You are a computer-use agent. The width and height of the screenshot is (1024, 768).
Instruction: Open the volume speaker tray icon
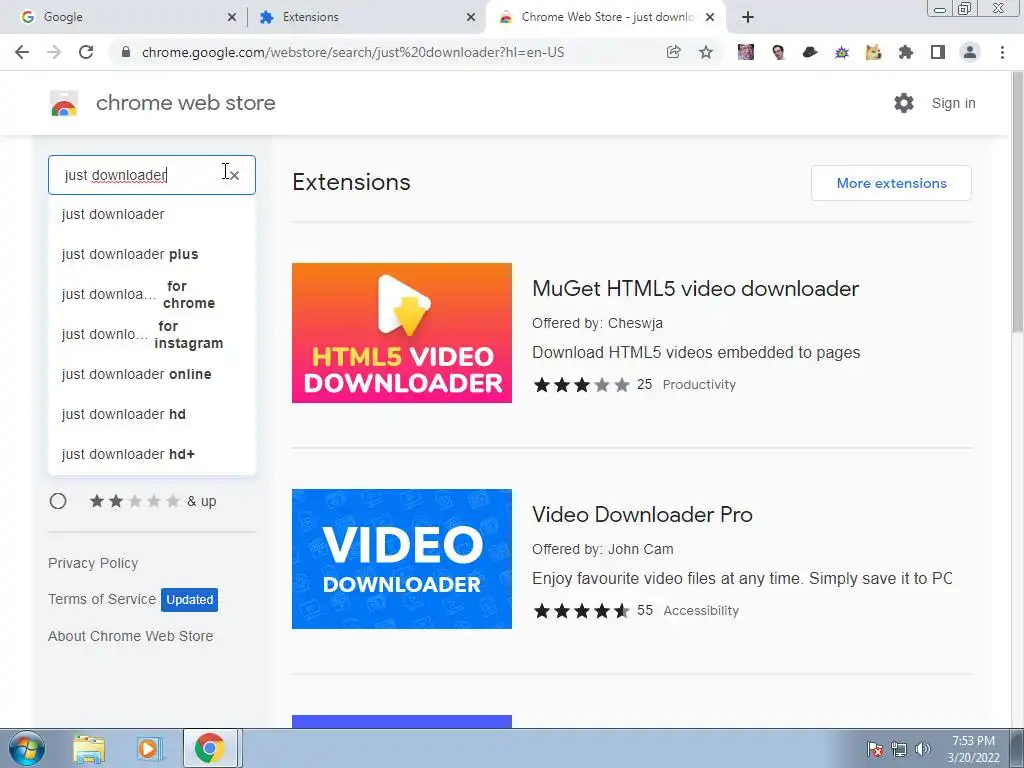pos(923,749)
